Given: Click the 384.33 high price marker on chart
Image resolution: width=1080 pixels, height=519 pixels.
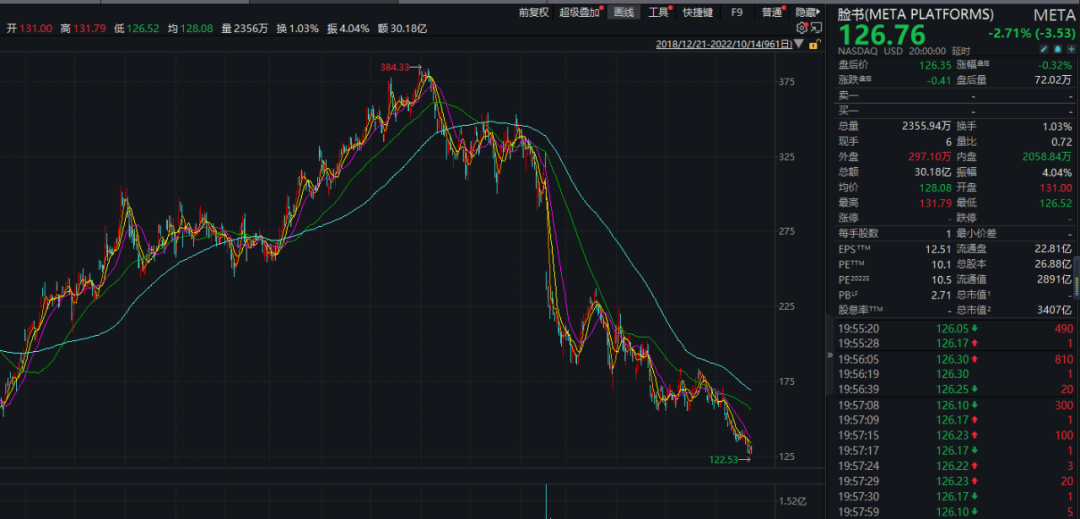Looking at the screenshot, I should [396, 67].
